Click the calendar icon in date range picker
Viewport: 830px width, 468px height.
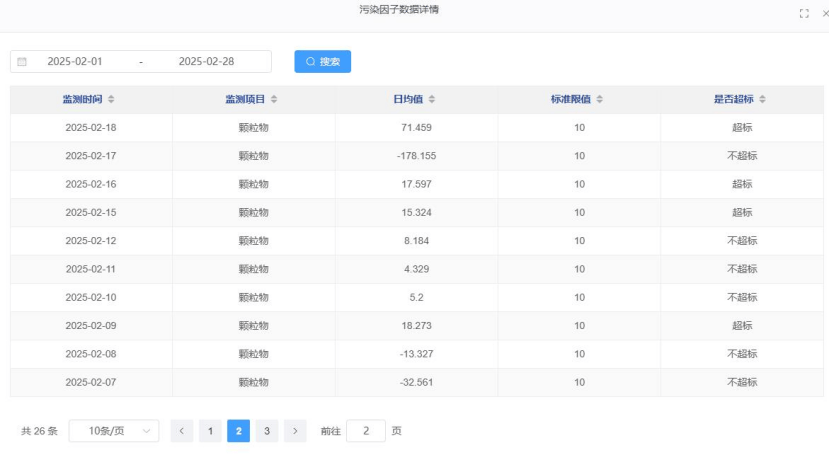point(22,62)
